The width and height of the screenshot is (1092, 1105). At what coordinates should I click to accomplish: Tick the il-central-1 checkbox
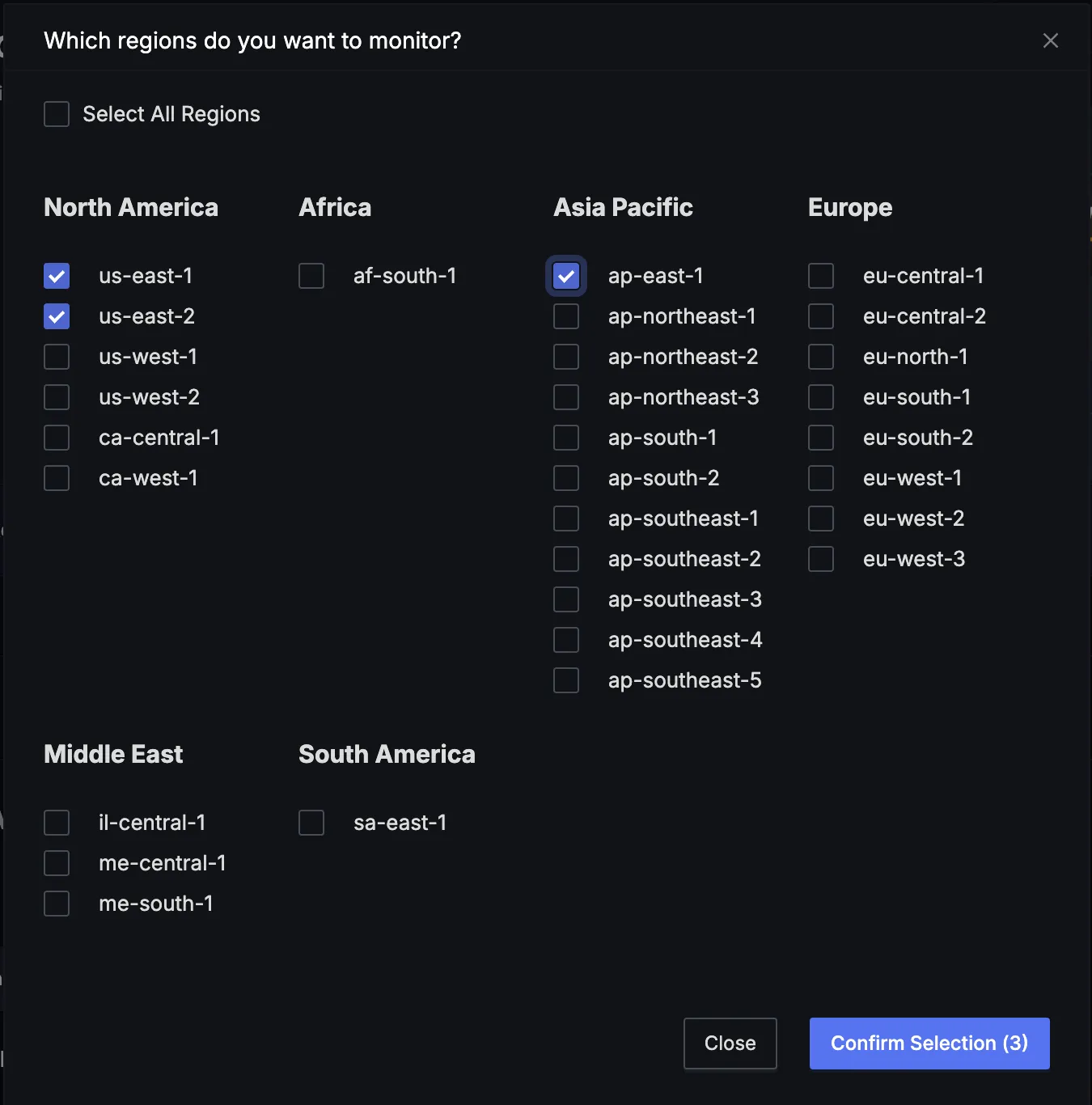(x=57, y=823)
